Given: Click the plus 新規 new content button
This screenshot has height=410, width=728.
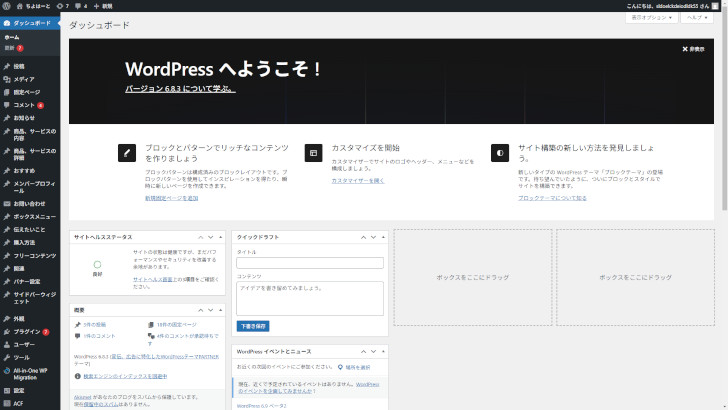Looking at the screenshot, I should pyautogui.click(x=103, y=6).
